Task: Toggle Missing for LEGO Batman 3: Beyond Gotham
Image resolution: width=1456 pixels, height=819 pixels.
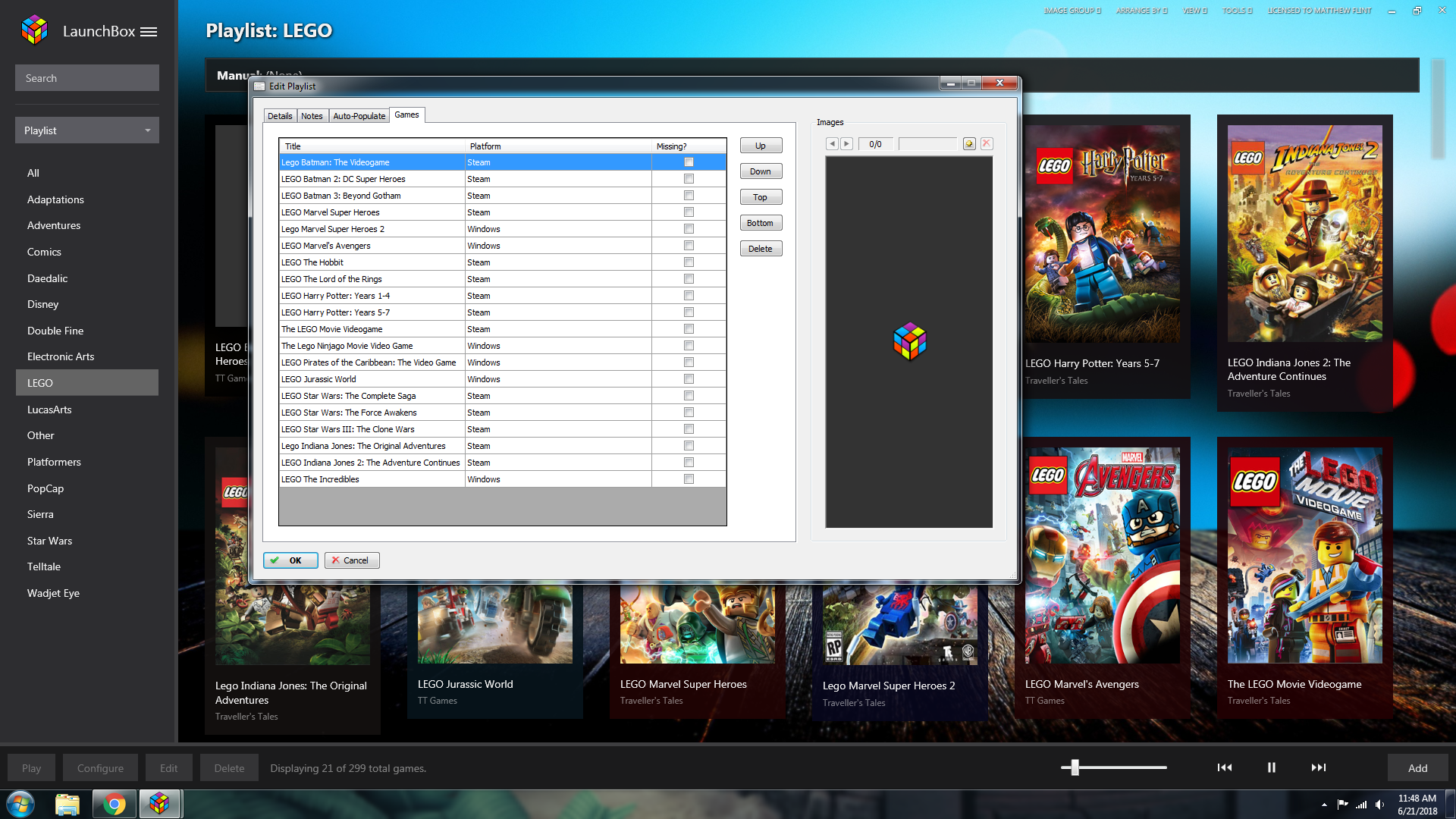Action: 689,196
